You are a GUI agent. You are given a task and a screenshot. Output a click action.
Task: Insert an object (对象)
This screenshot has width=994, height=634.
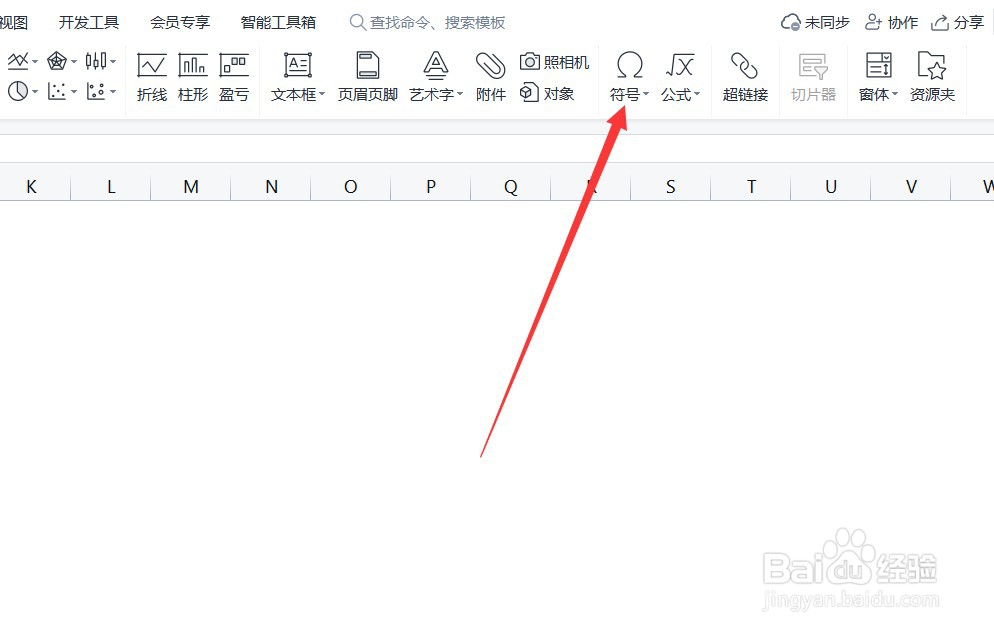[549, 95]
